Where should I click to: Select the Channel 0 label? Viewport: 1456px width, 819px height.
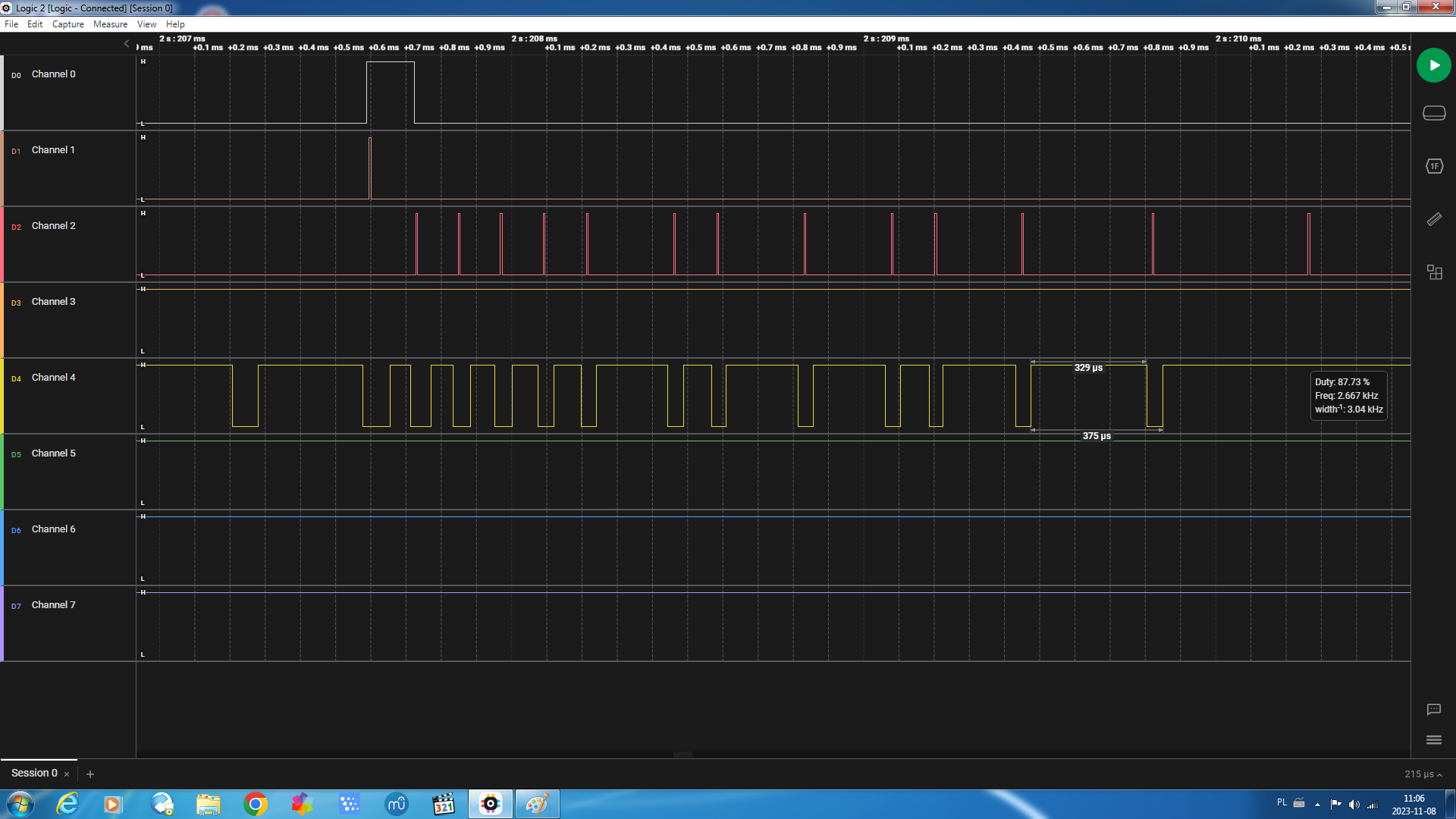(54, 74)
